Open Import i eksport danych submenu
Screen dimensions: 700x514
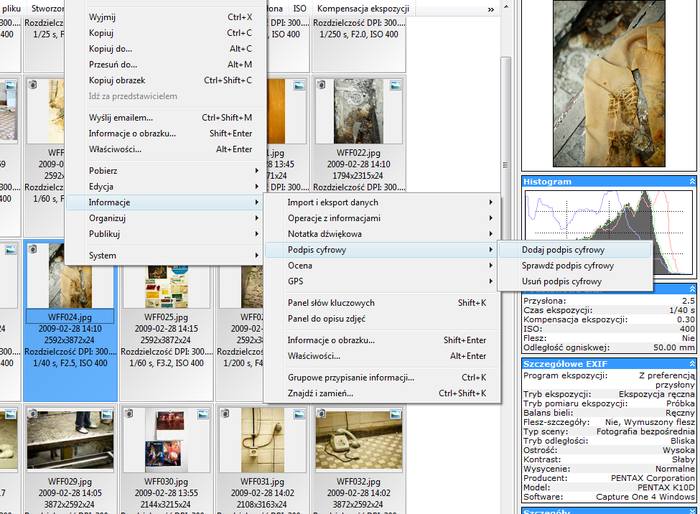tap(383, 202)
